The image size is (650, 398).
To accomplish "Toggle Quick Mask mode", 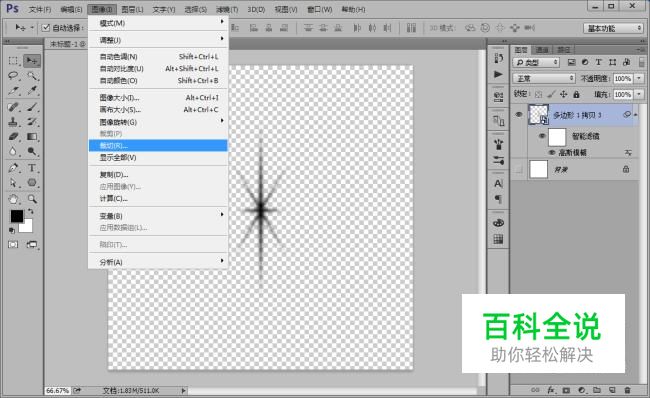I will click(x=13, y=245).
